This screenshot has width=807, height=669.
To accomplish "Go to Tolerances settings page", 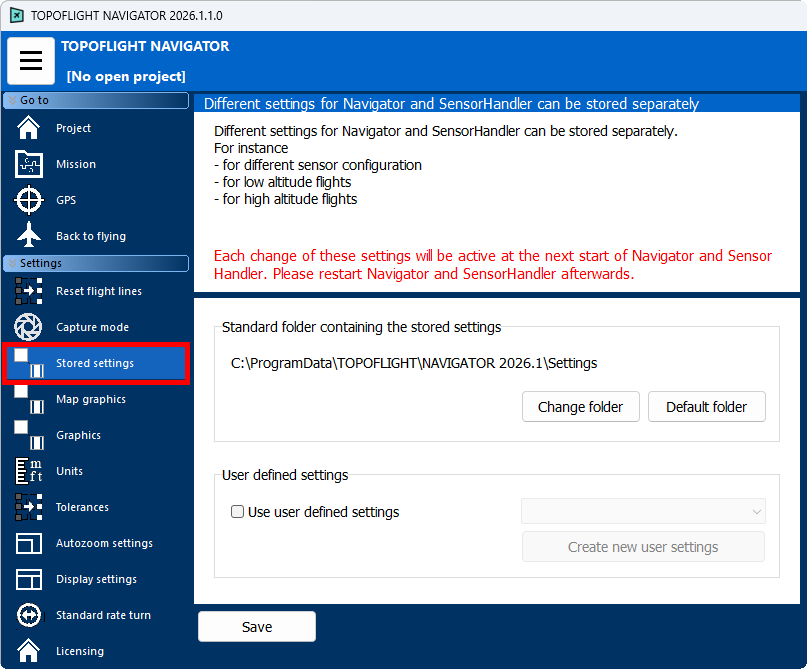I will coord(82,507).
